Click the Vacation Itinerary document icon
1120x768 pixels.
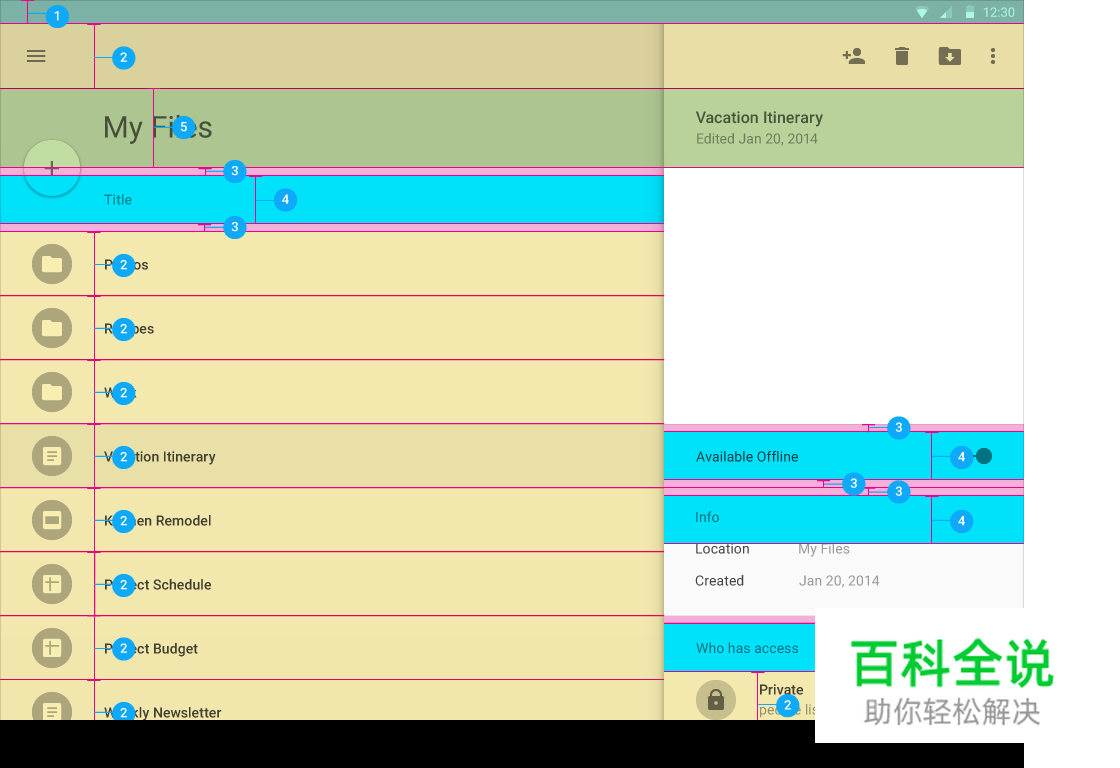coord(50,456)
